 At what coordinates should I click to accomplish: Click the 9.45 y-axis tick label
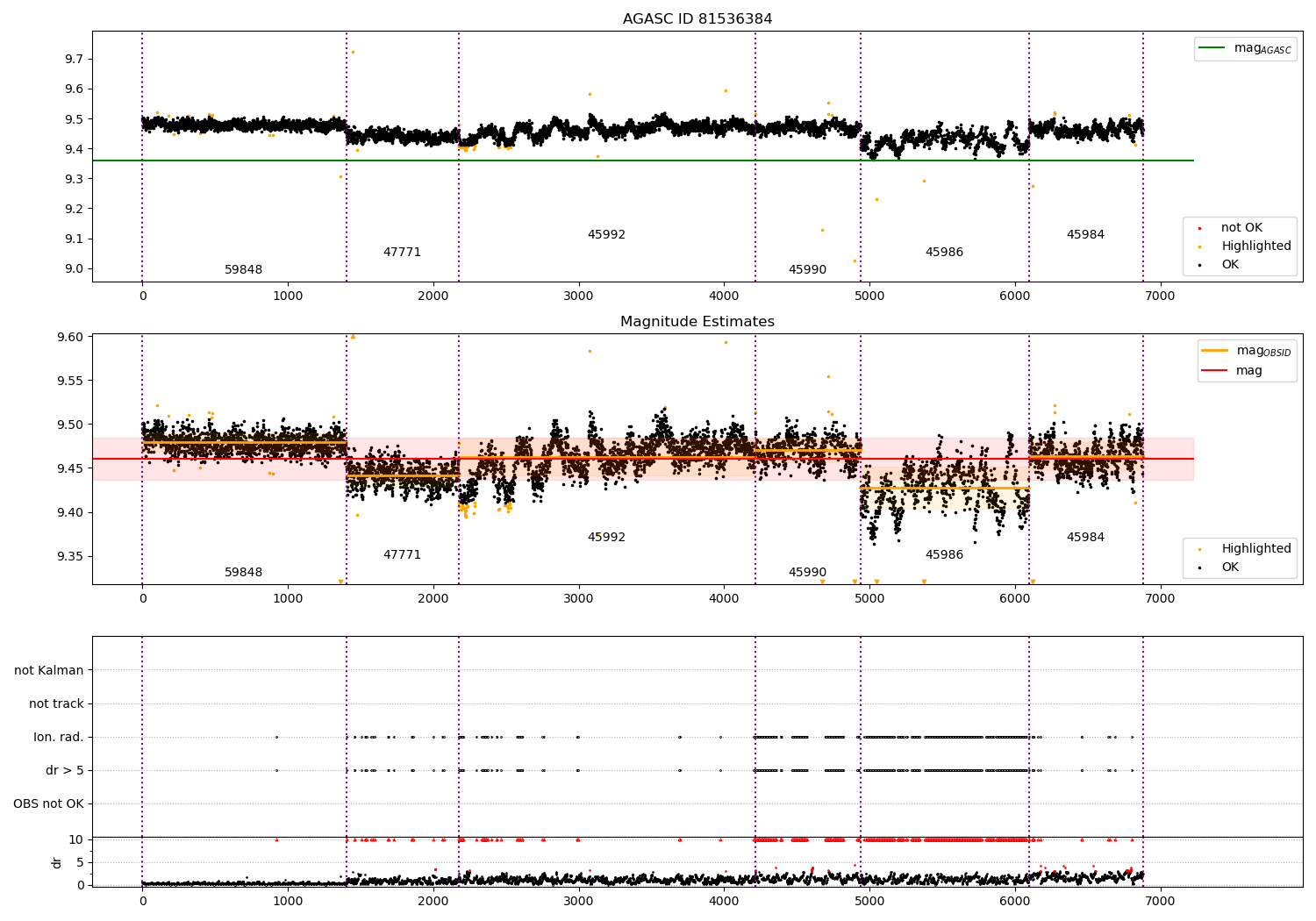pos(70,469)
